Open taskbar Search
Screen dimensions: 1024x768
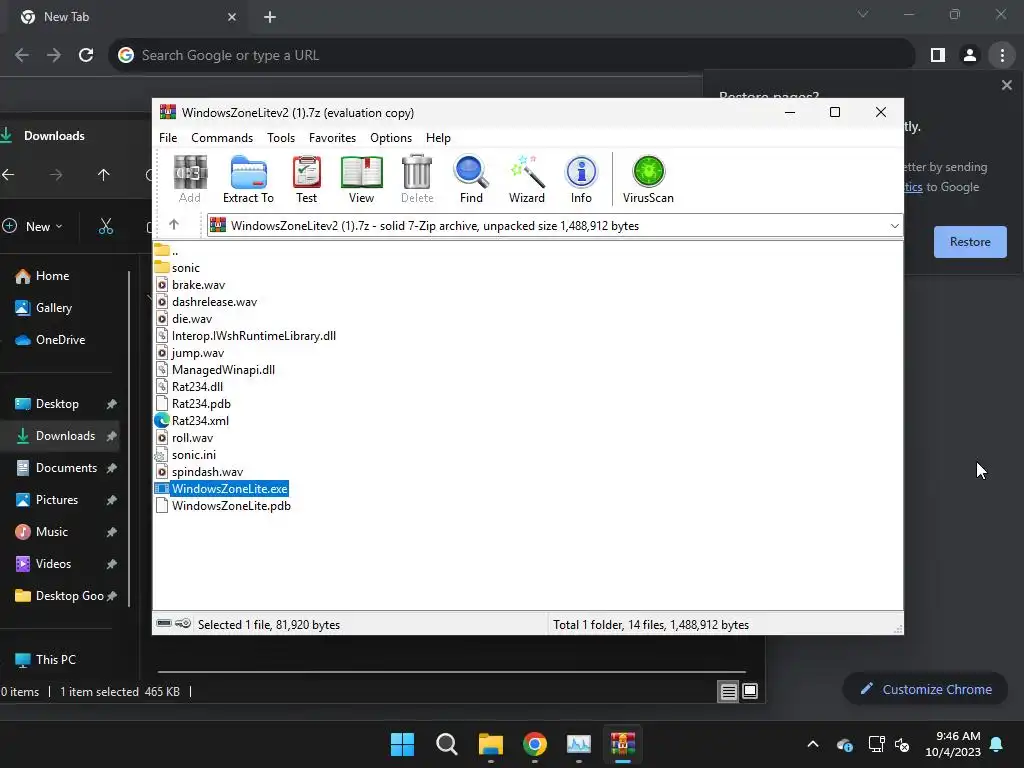click(x=447, y=744)
